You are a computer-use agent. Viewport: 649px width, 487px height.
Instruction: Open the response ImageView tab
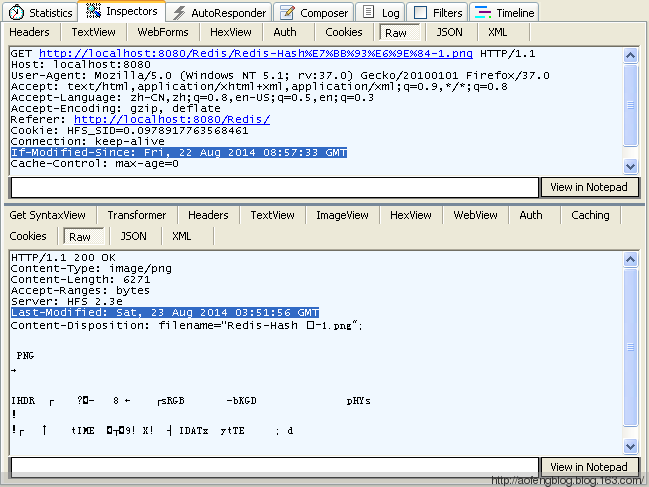coord(342,215)
